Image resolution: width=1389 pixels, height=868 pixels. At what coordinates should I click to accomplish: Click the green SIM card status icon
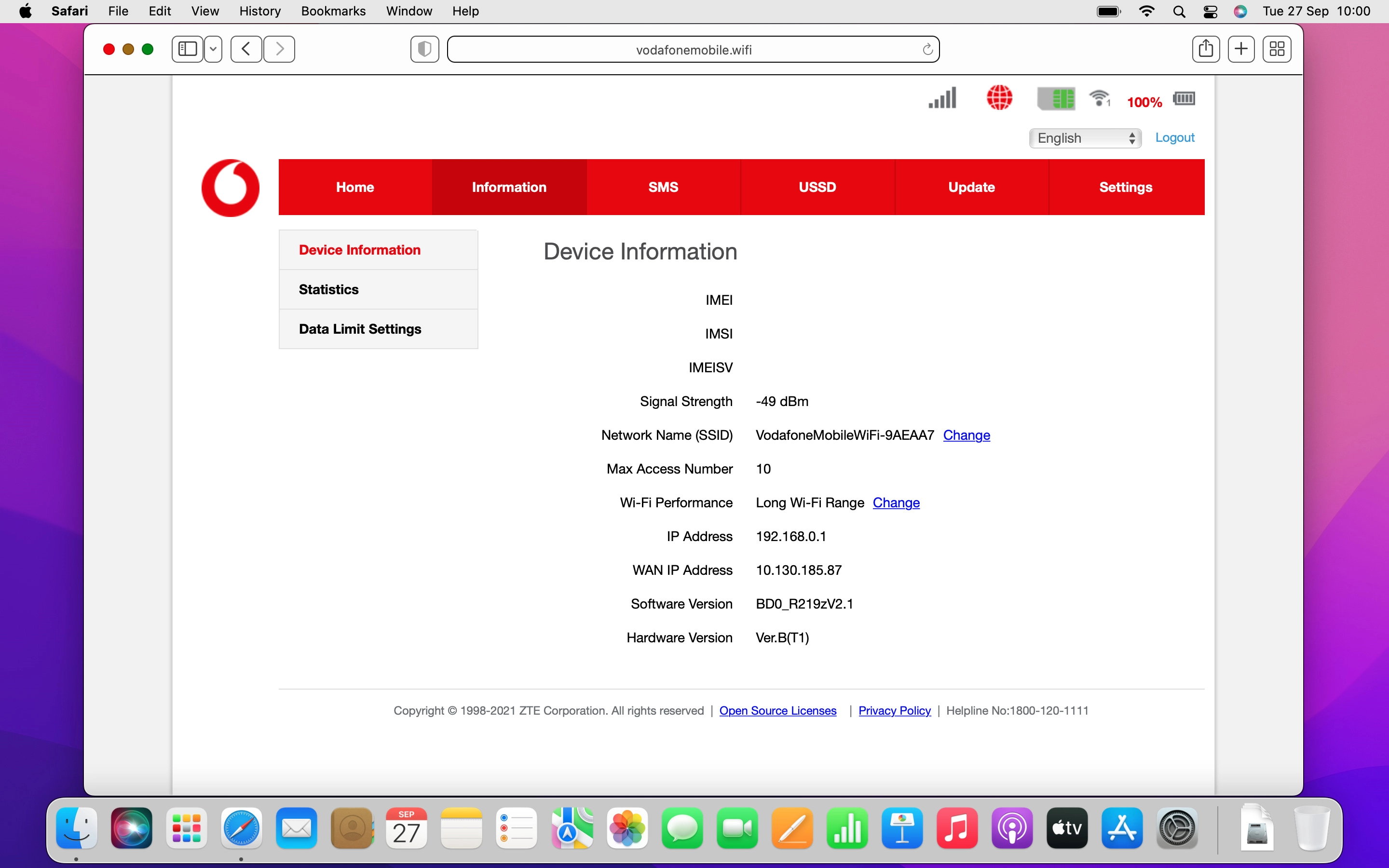(1057, 99)
